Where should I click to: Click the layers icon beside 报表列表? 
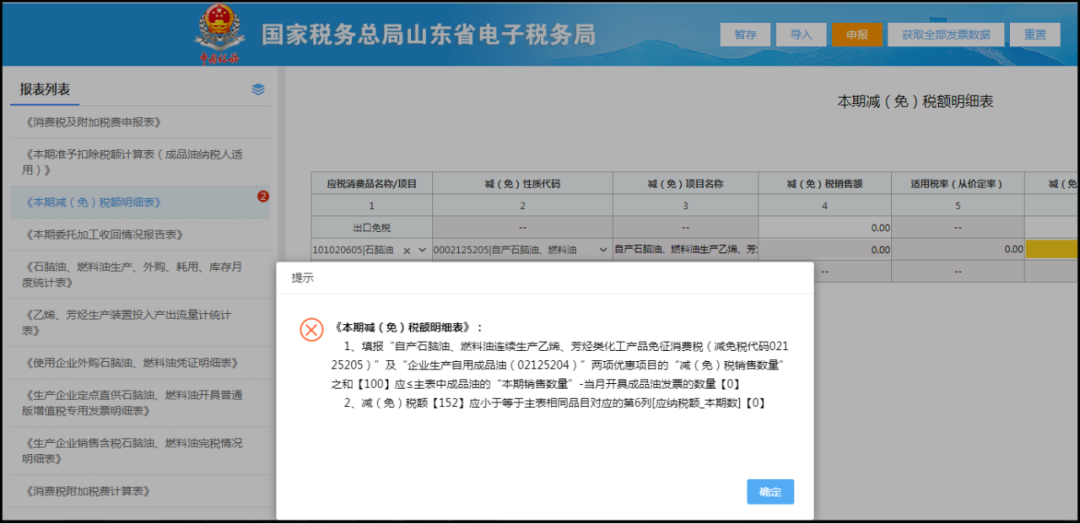[x=258, y=90]
